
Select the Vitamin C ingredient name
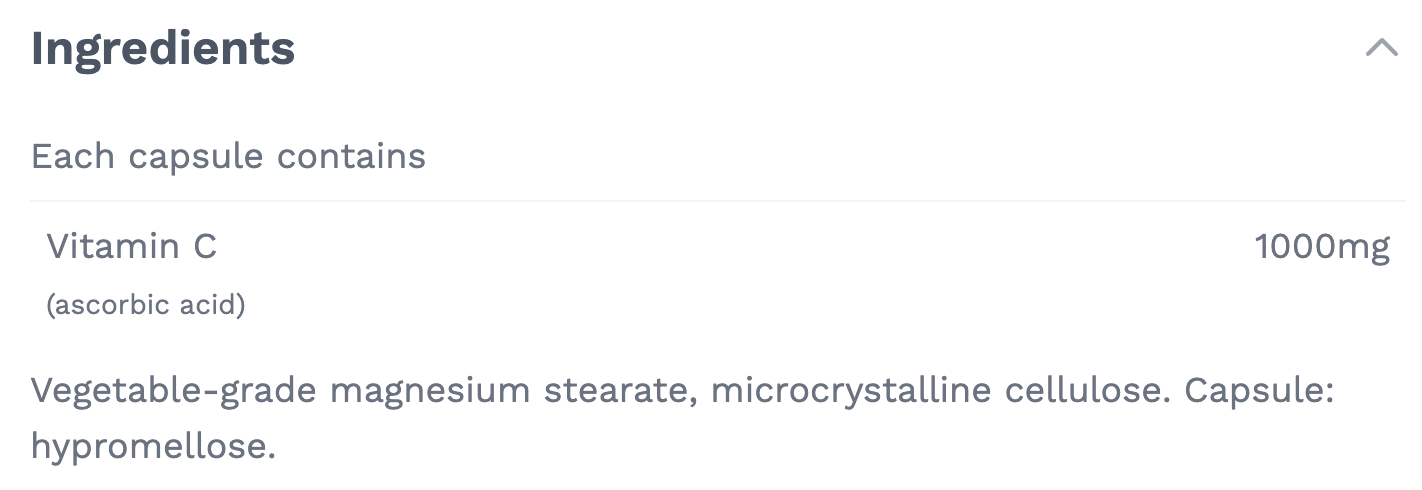(131, 246)
